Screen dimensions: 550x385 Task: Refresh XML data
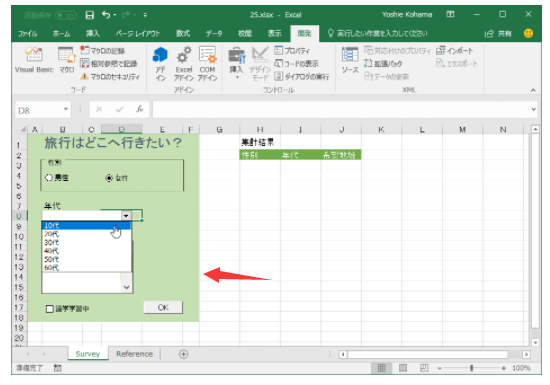[387, 76]
